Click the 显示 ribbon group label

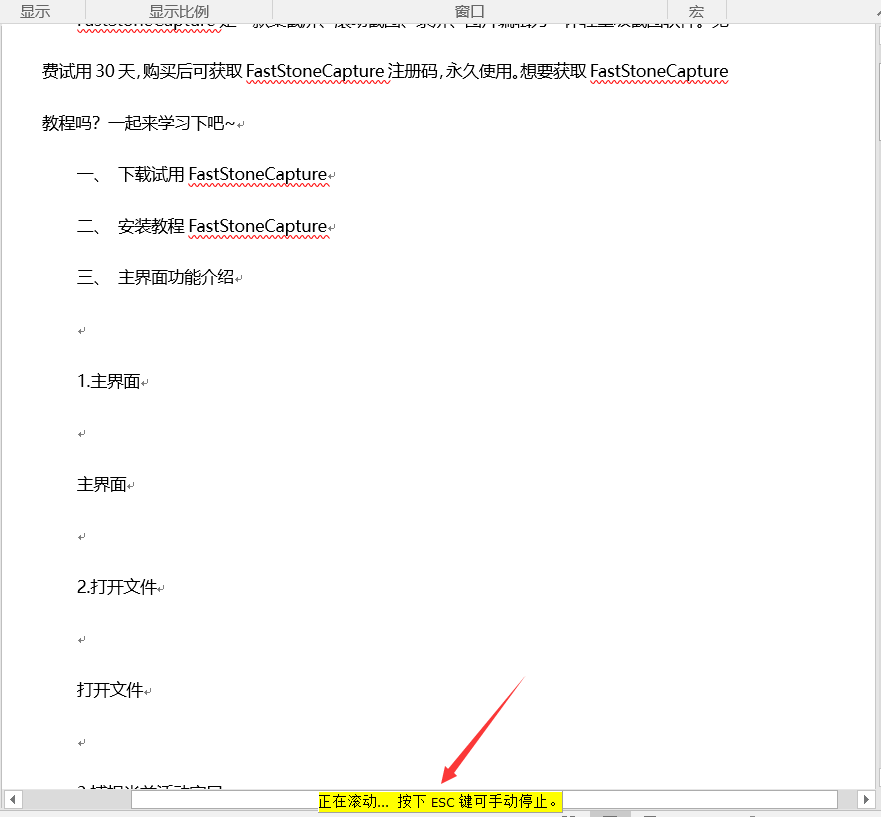tap(36, 11)
